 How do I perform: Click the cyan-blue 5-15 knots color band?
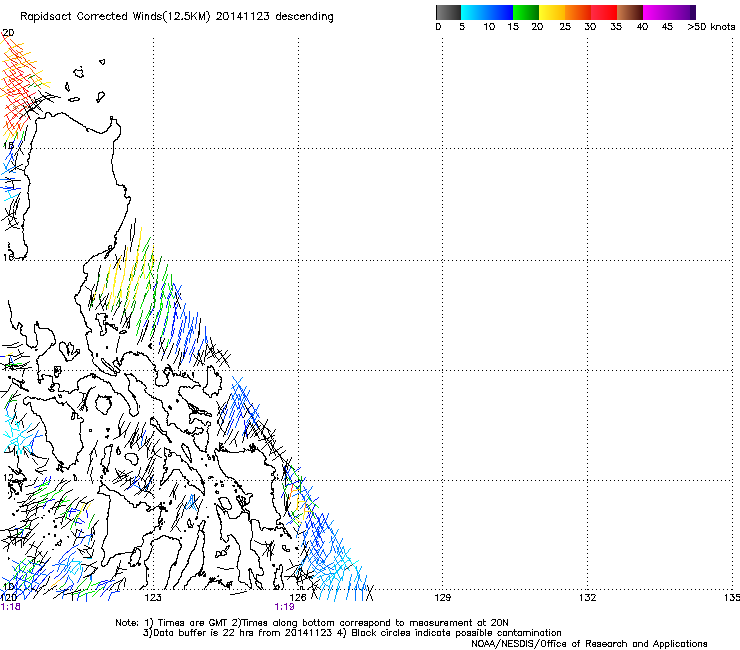click(487, 12)
